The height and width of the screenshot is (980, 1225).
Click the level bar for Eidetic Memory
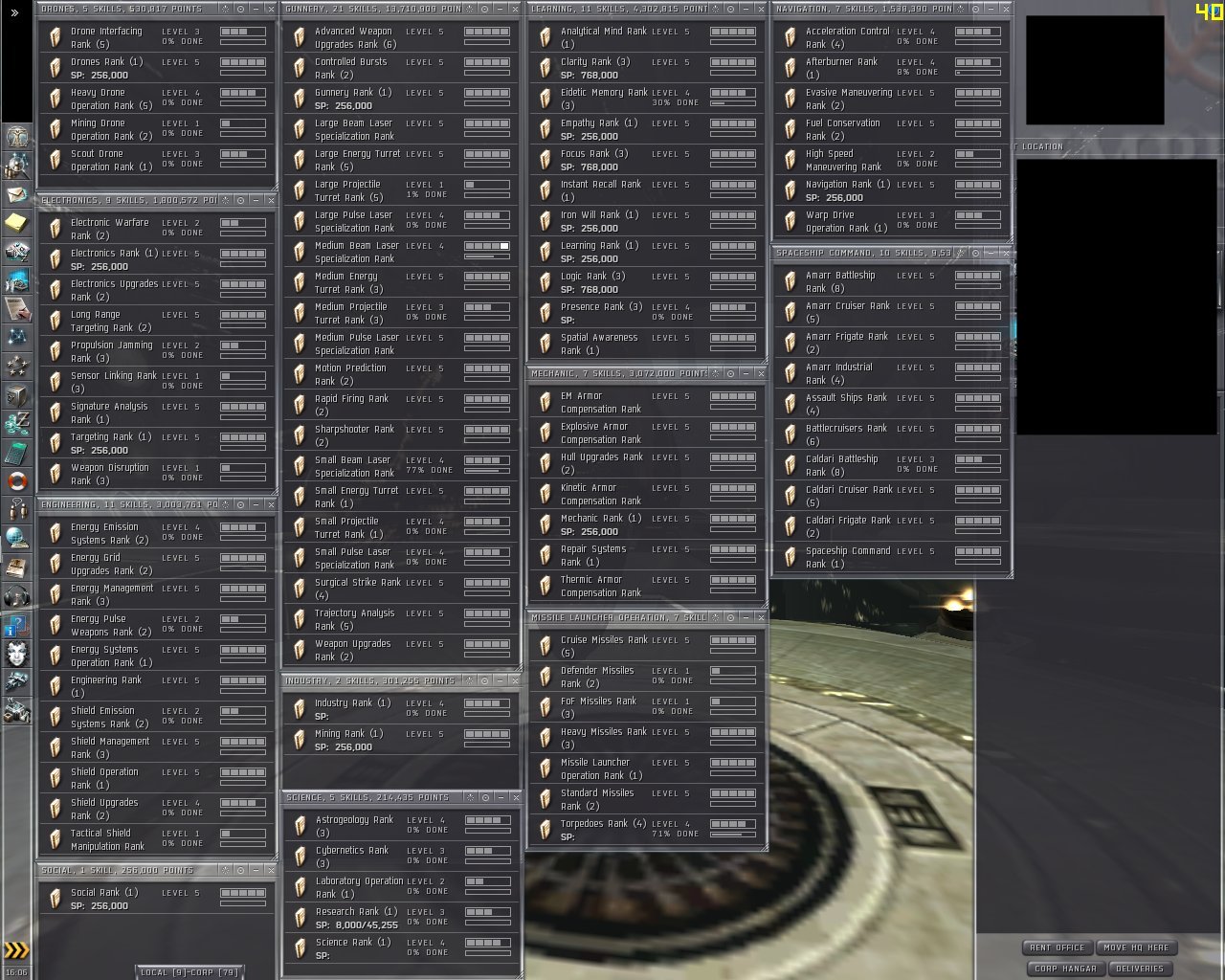(x=733, y=93)
